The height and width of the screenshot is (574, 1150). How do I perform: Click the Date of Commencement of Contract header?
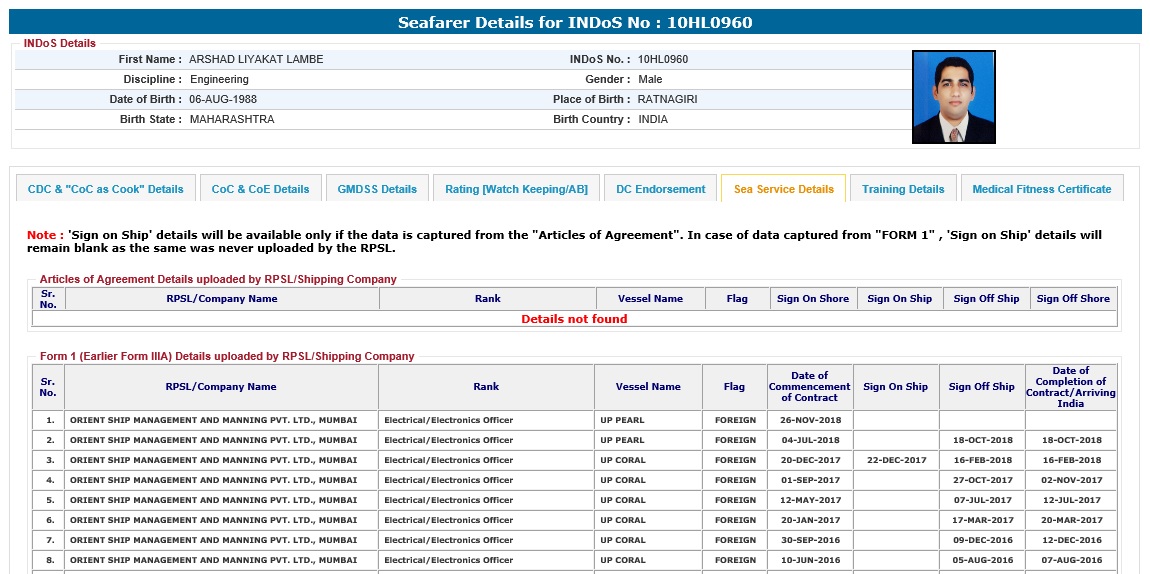(x=809, y=387)
